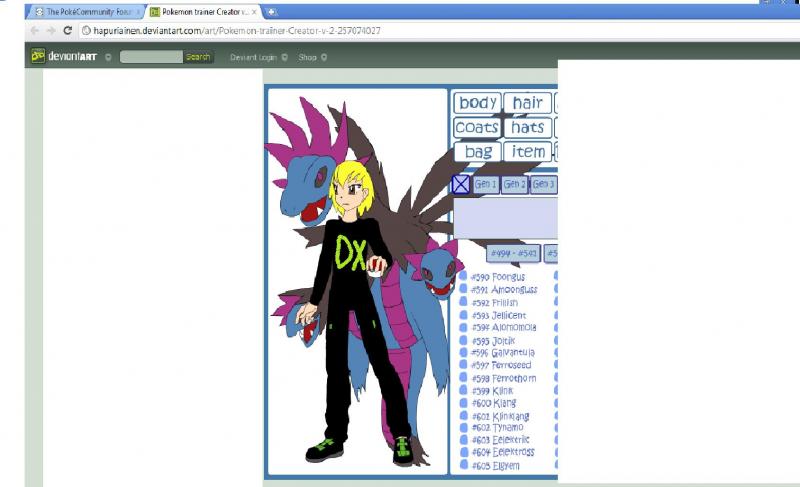
Task: Select the #595 Joltik radio dot
Action: coord(463,340)
